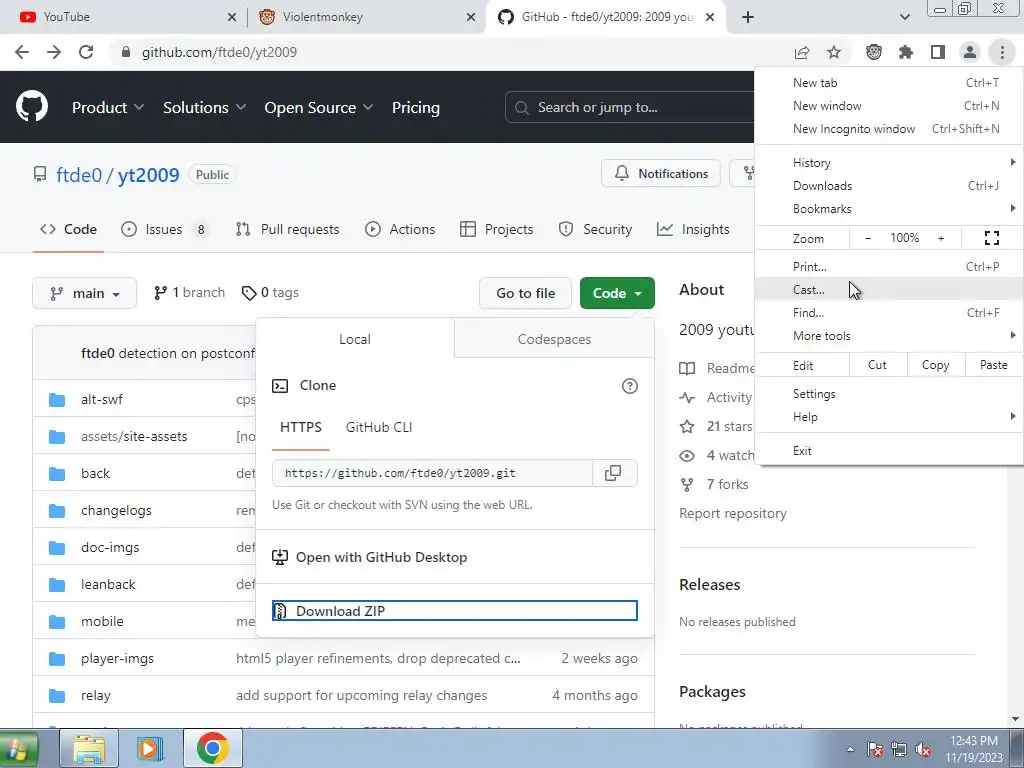
Task: Click the GitHub search field
Action: [630, 107]
